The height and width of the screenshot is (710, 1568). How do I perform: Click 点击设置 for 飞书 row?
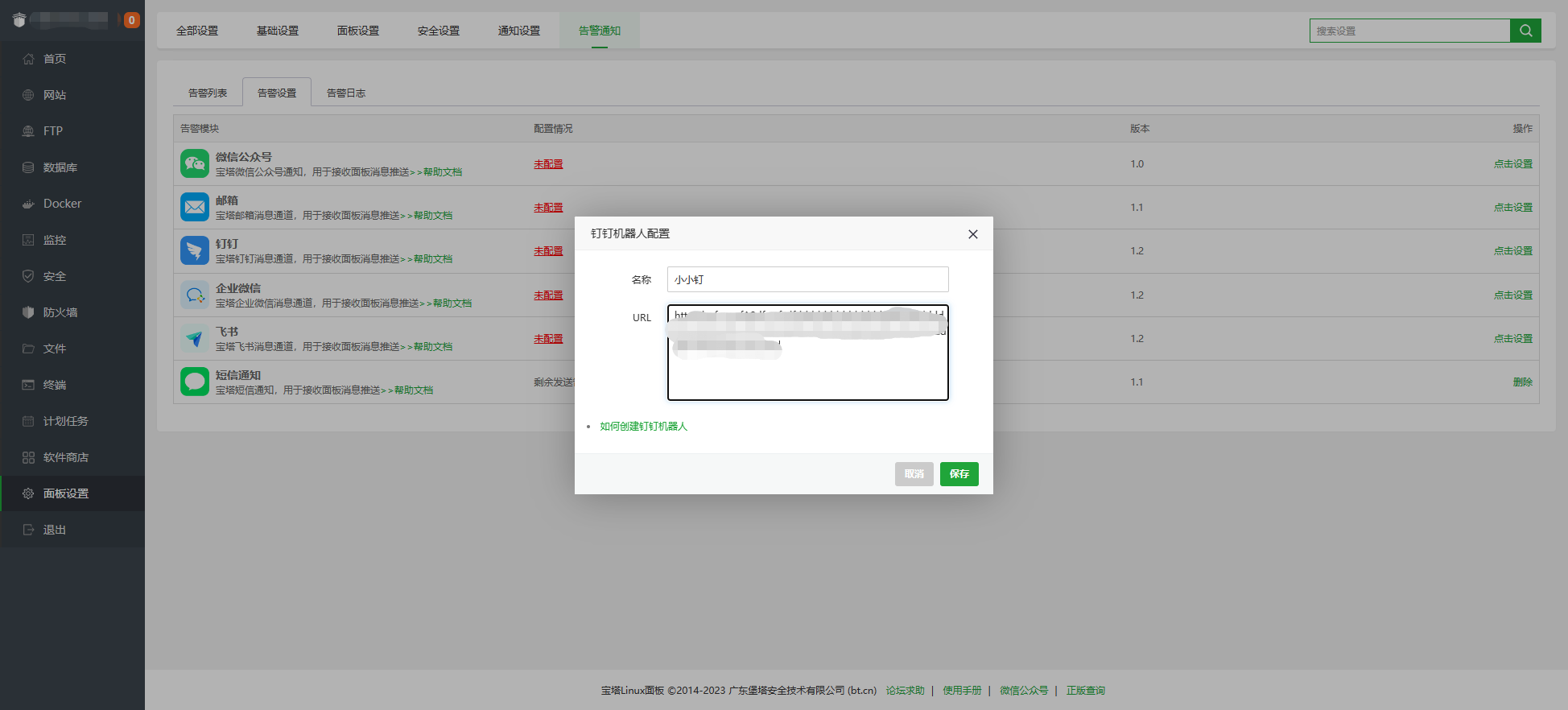tap(1513, 339)
